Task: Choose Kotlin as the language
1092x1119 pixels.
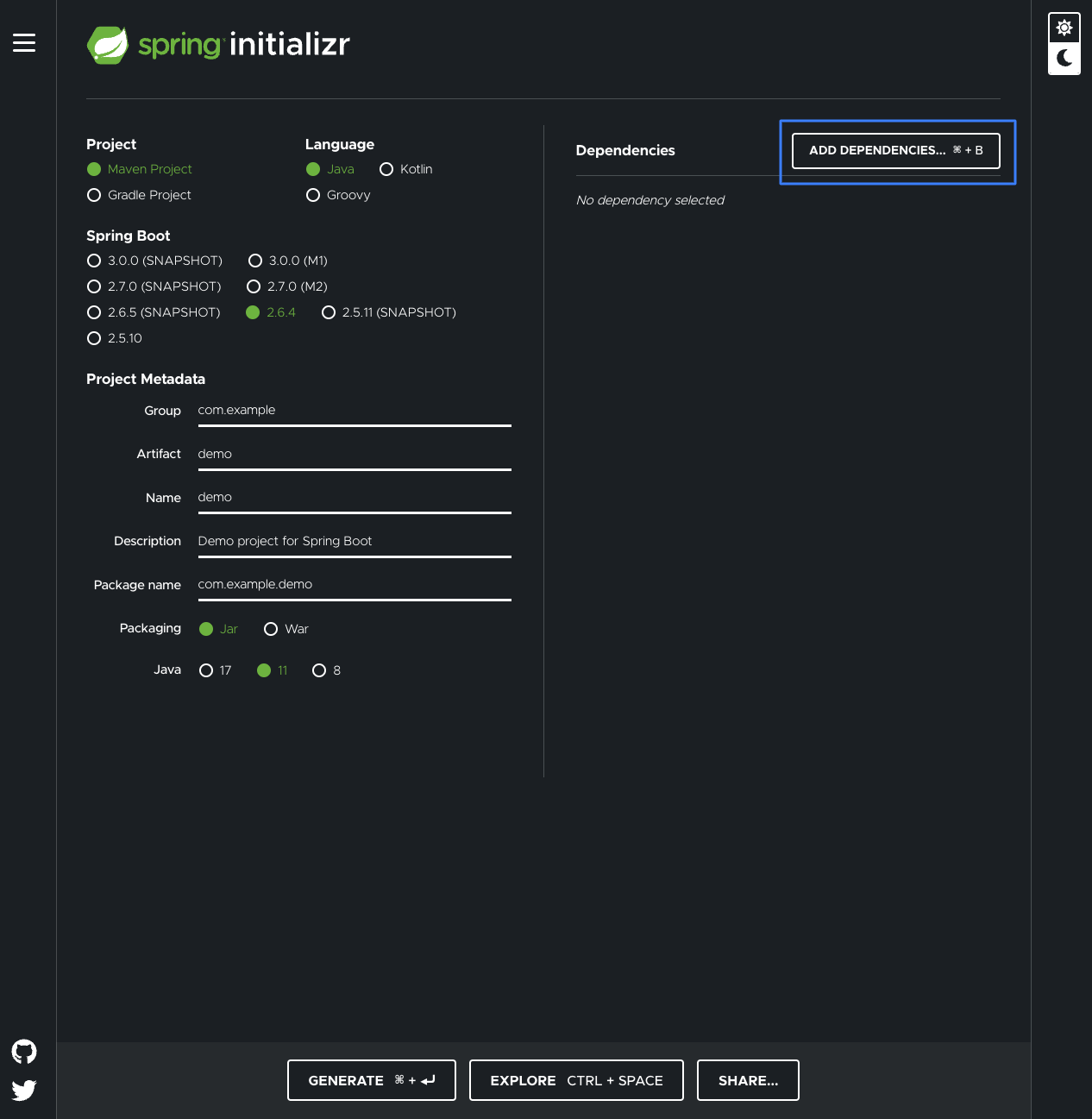Action: click(406, 169)
